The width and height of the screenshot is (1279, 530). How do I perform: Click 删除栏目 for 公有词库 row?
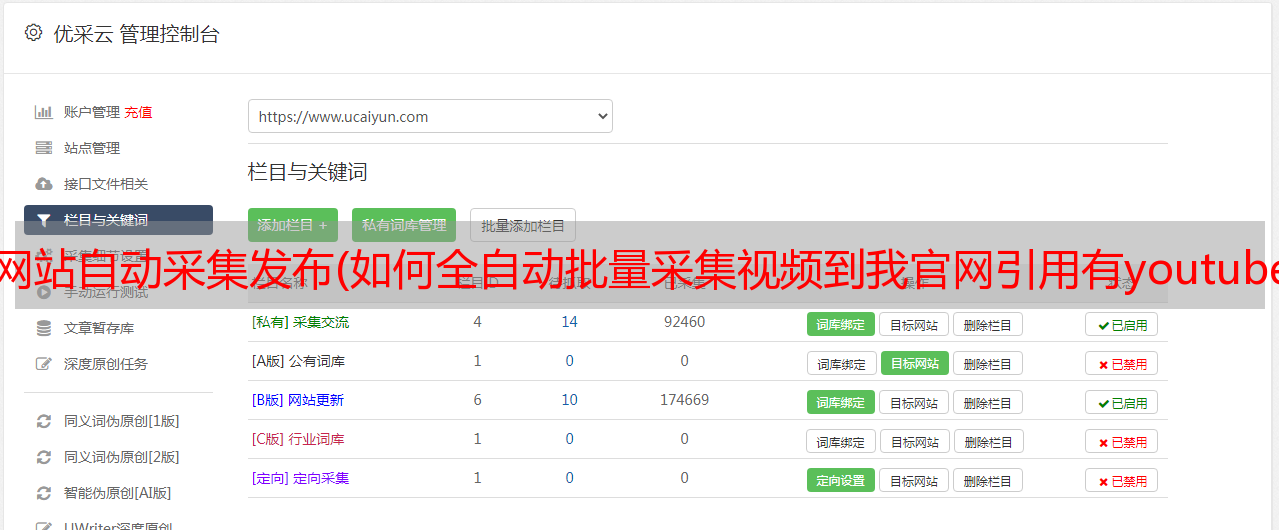pyautogui.click(x=988, y=363)
